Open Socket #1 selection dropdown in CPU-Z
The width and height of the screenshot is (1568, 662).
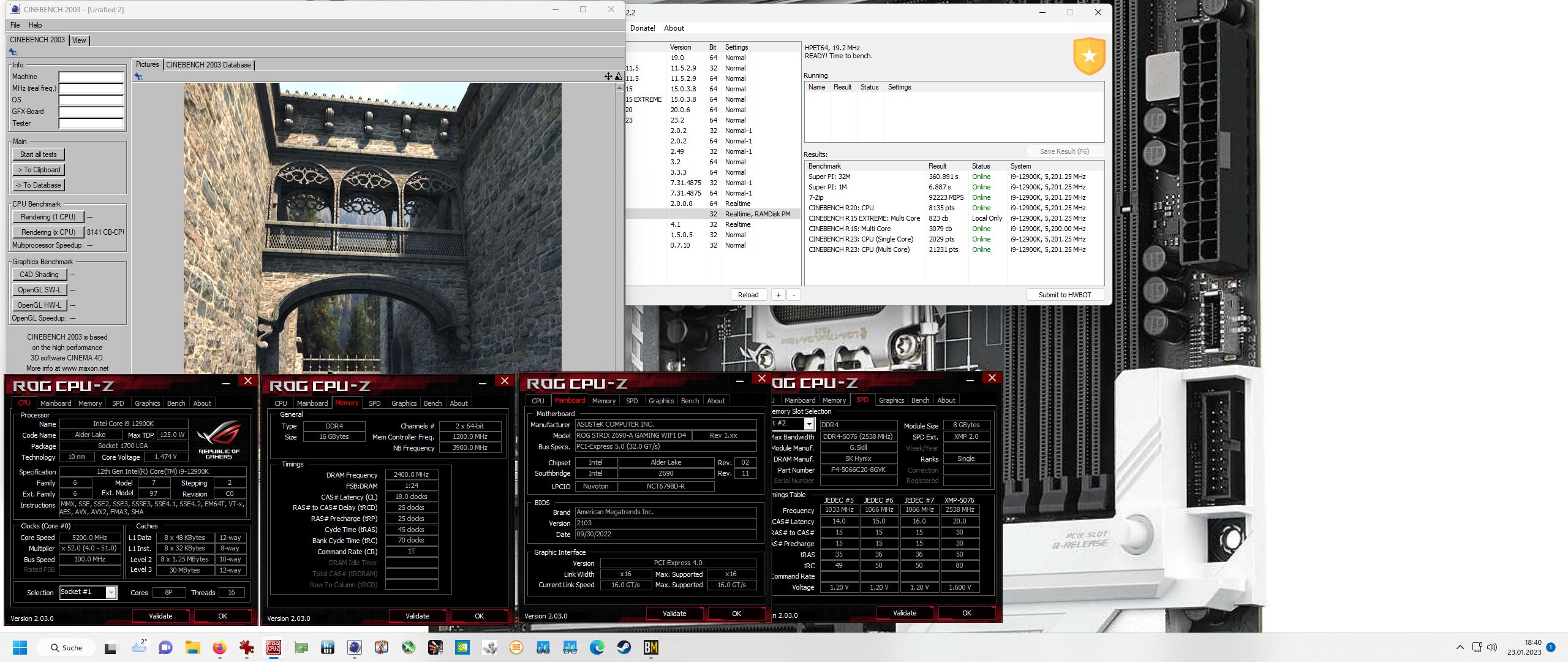point(111,592)
